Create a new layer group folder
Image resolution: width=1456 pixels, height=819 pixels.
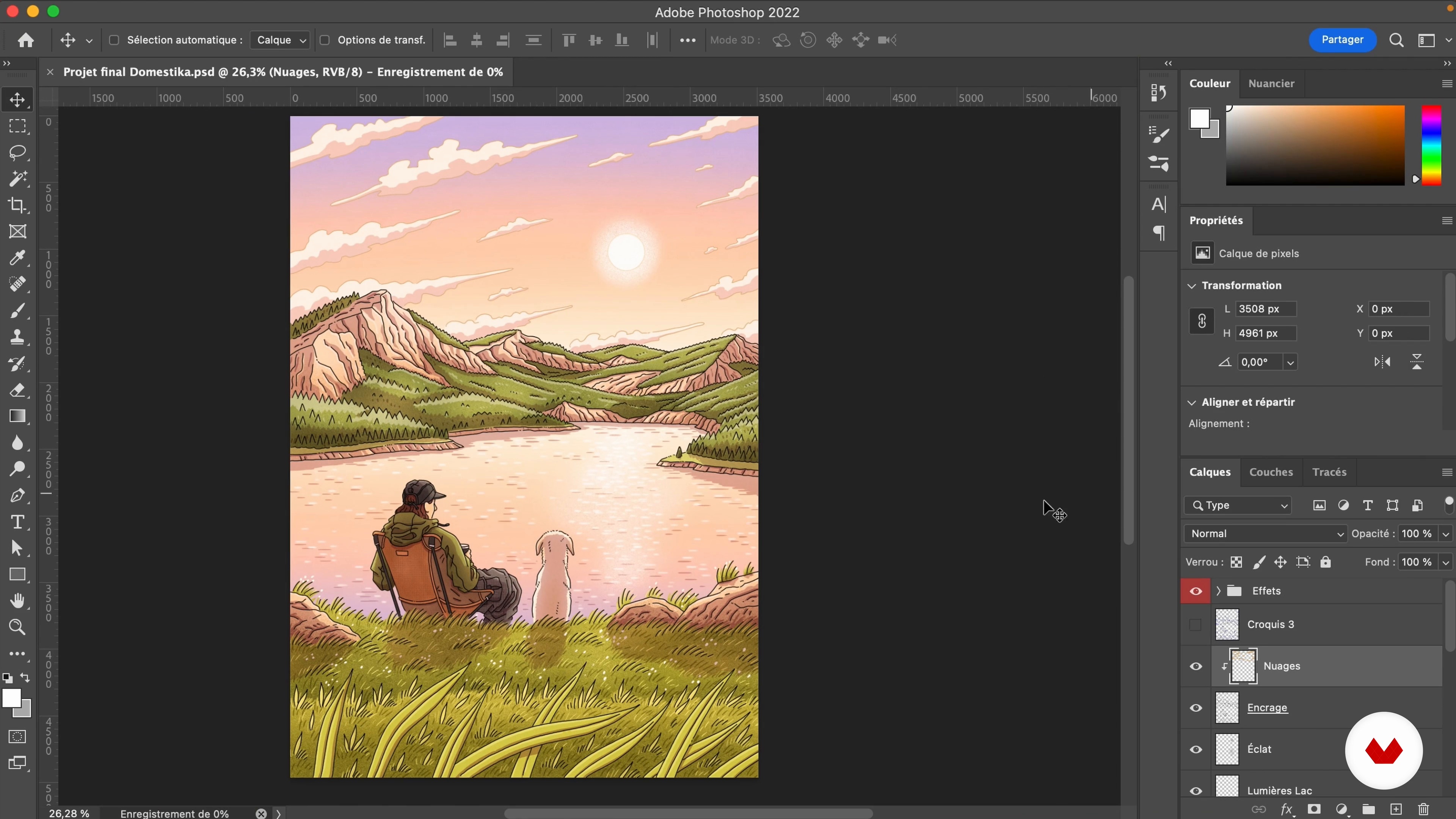(1368, 810)
